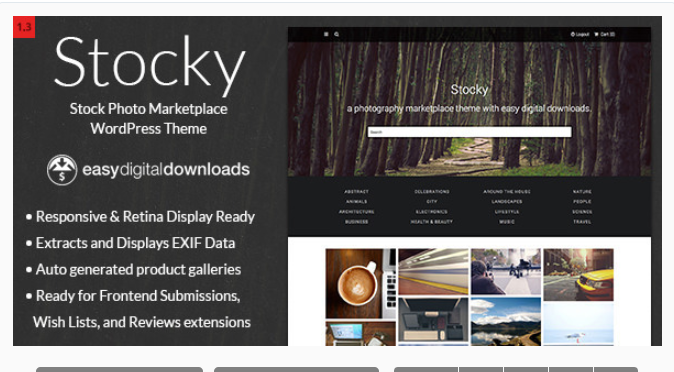Select the Business category
Image resolution: width=674 pixels, height=372 pixels.
356,221
